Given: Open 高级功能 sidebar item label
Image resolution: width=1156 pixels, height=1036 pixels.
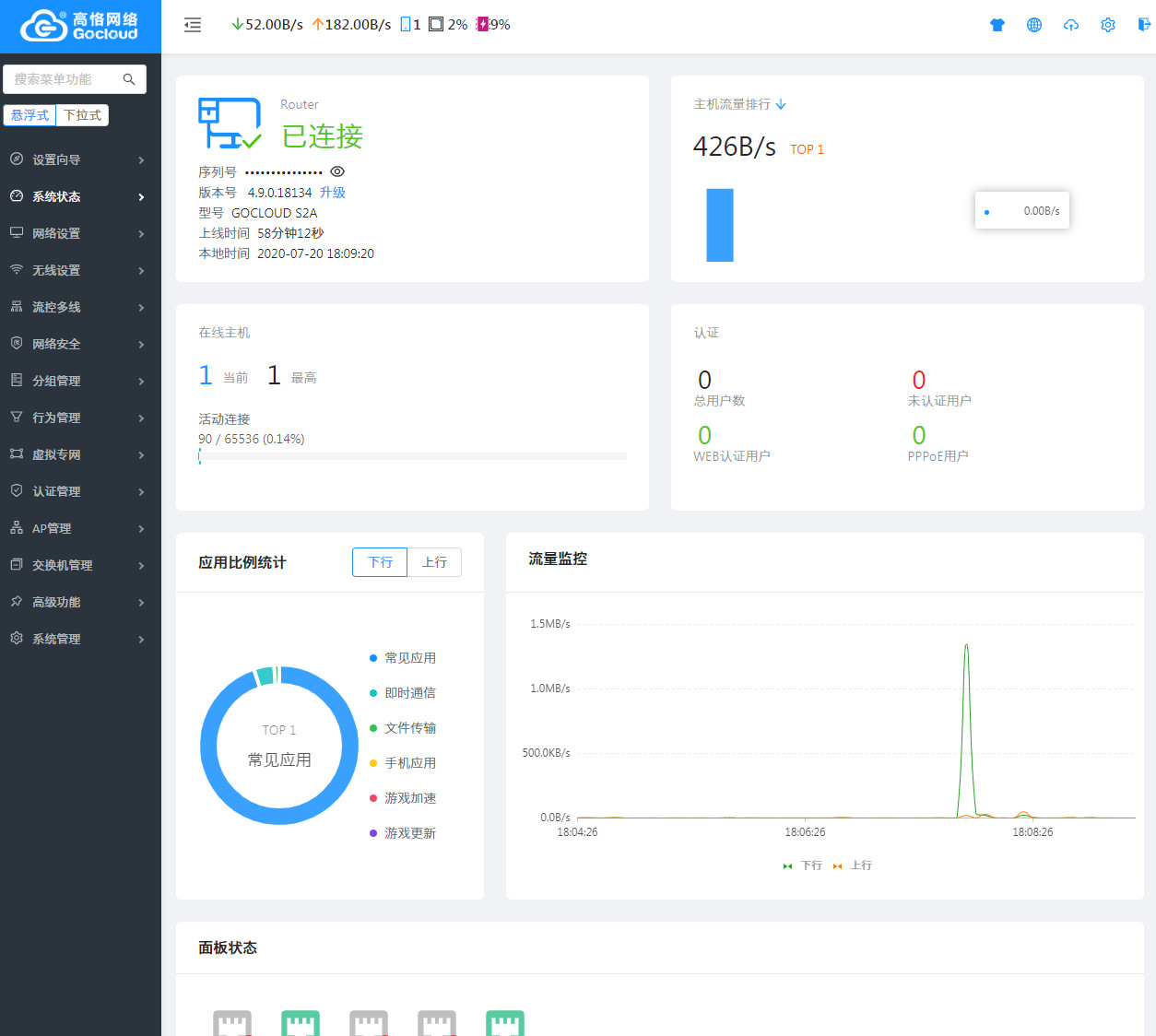Looking at the screenshot, I should click(x=56, y=602).
